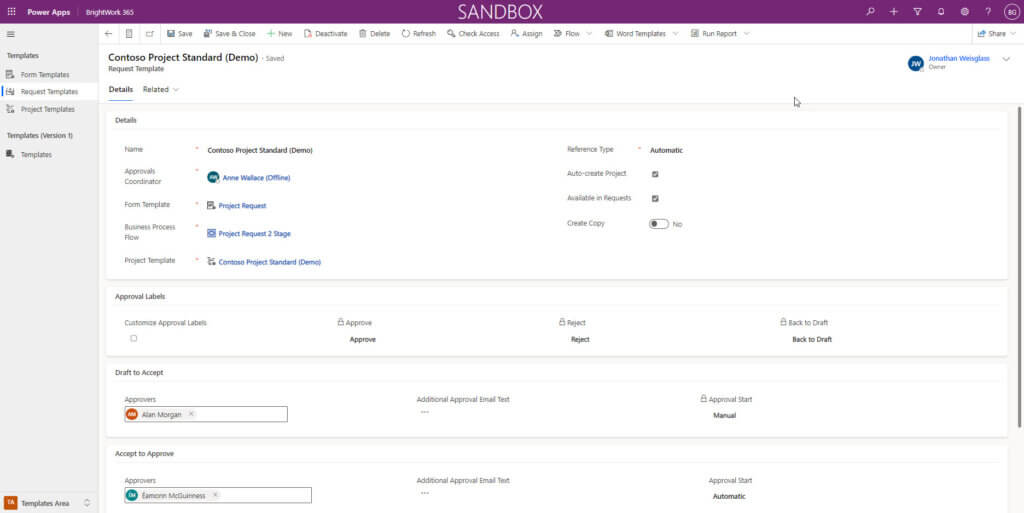Click the Share button
Viewport: 1024px width, 513px height.
pos(991,34)
